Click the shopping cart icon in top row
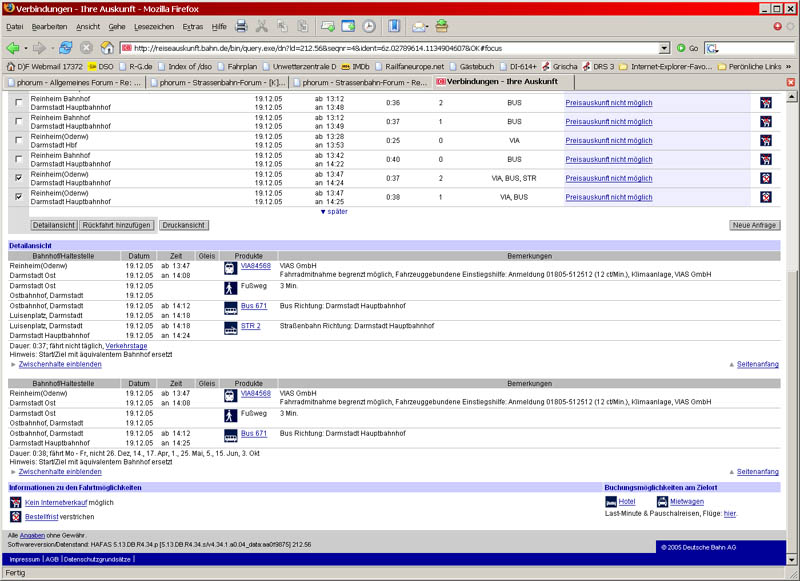 point(765,102)
